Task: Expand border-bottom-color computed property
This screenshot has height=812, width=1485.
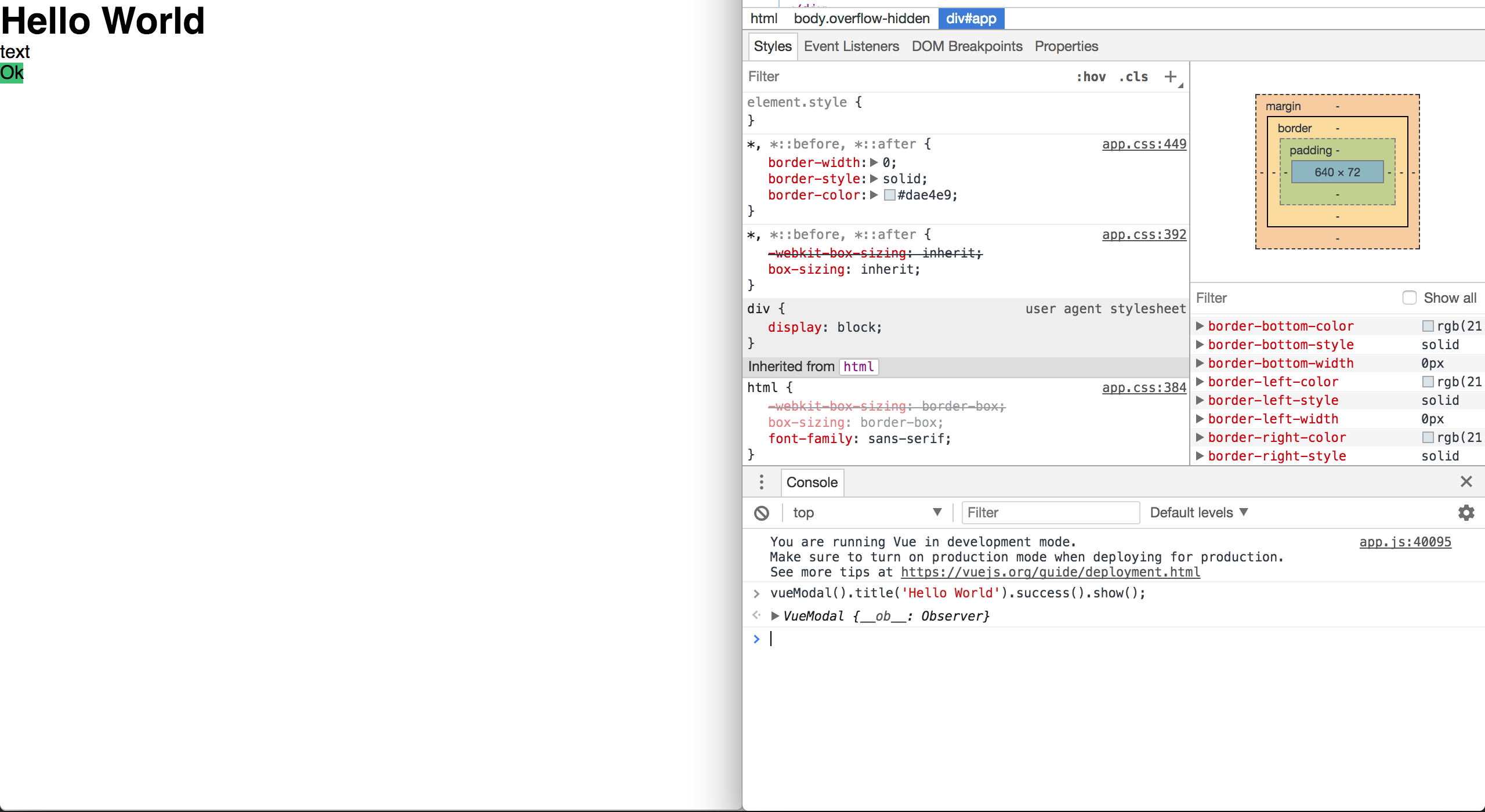Action: tap(1200, 326)
